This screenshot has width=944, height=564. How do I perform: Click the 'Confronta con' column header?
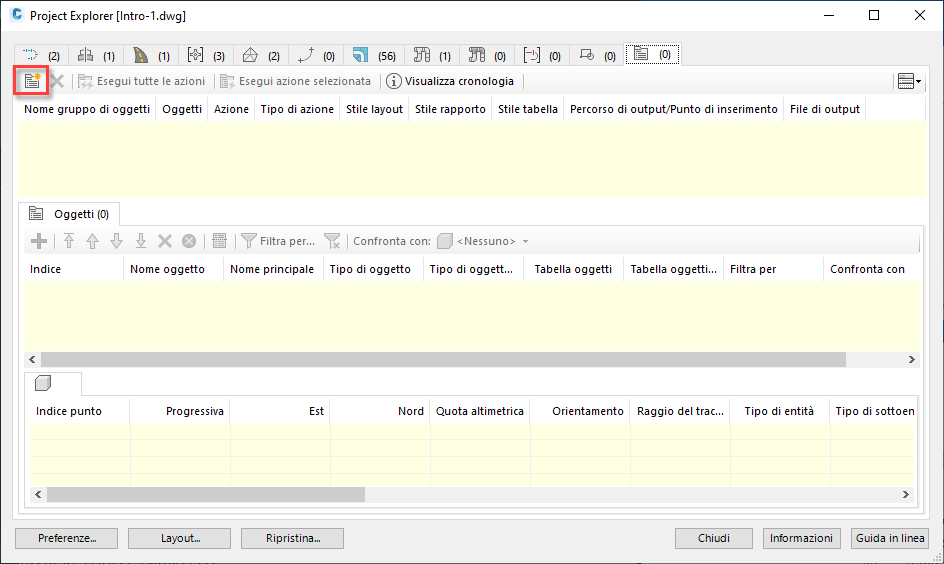coord(872,269)
